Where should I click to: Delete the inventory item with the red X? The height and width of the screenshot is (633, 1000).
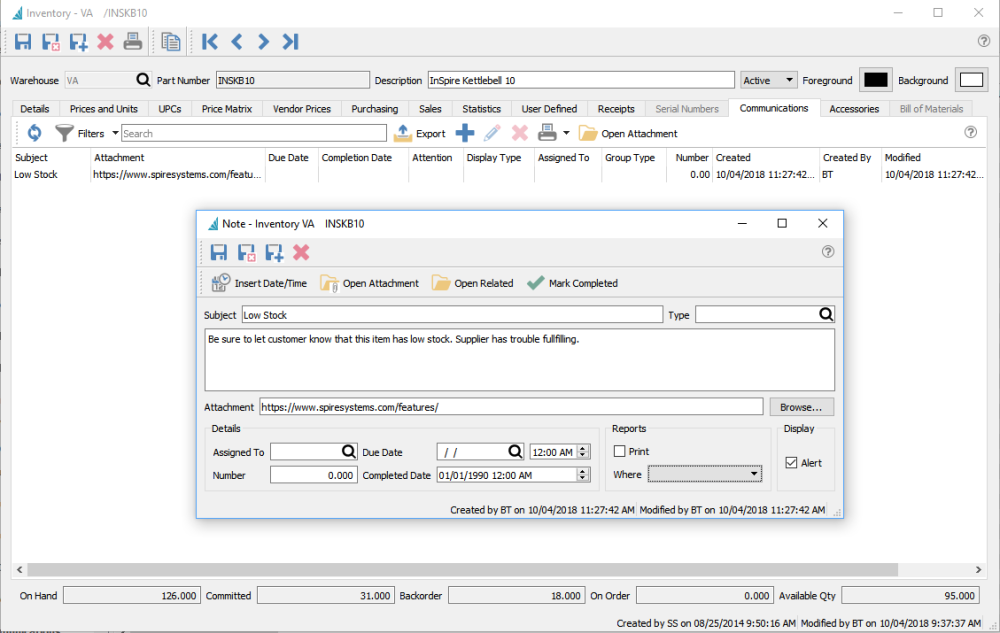(105, 42)
